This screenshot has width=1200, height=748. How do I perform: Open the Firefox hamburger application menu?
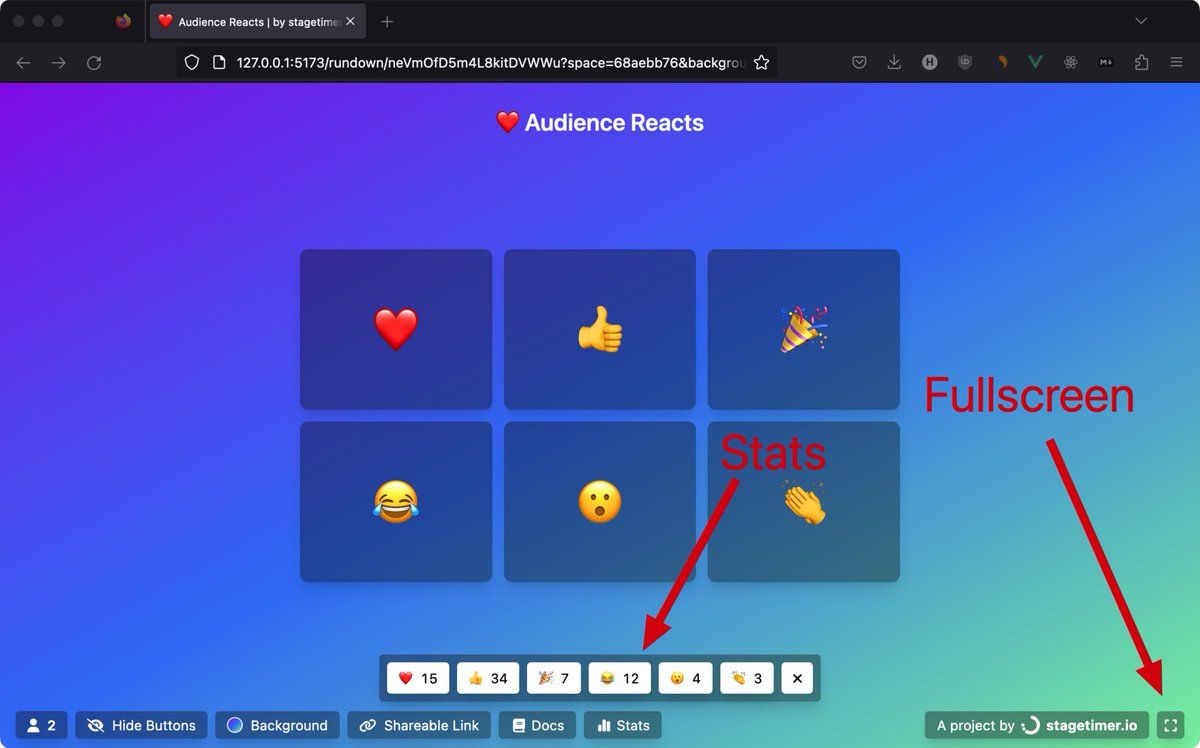1177,62
